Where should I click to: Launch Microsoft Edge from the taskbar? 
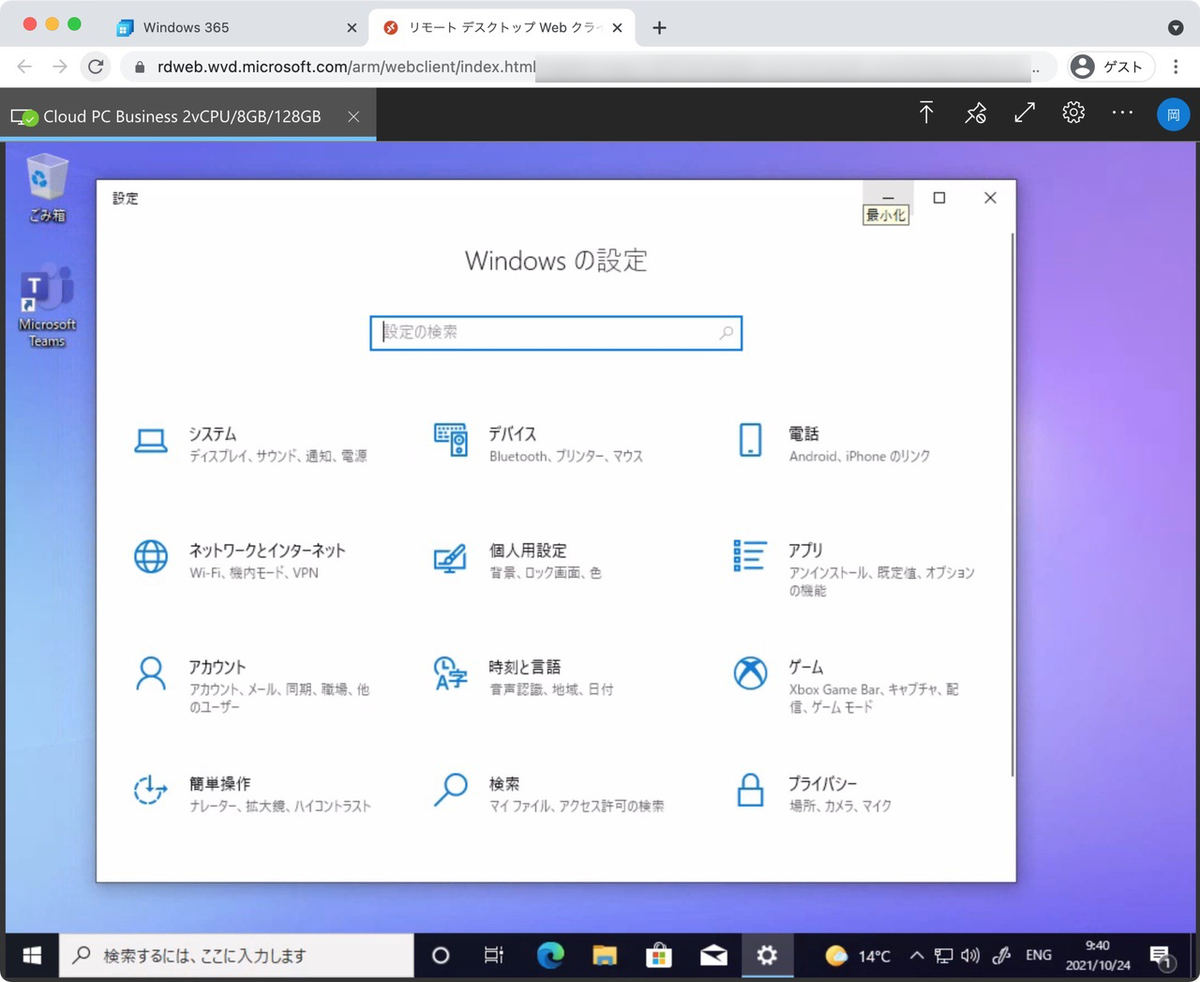click(550, 956)
